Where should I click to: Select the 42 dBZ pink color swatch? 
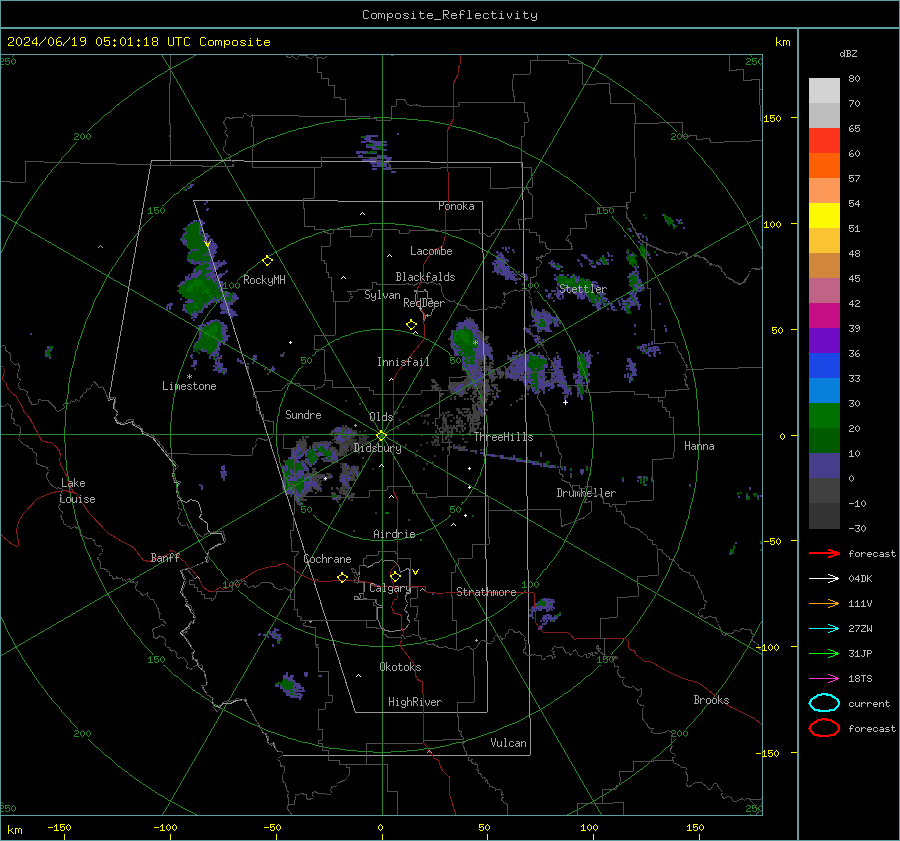click(x=824, y=290)
